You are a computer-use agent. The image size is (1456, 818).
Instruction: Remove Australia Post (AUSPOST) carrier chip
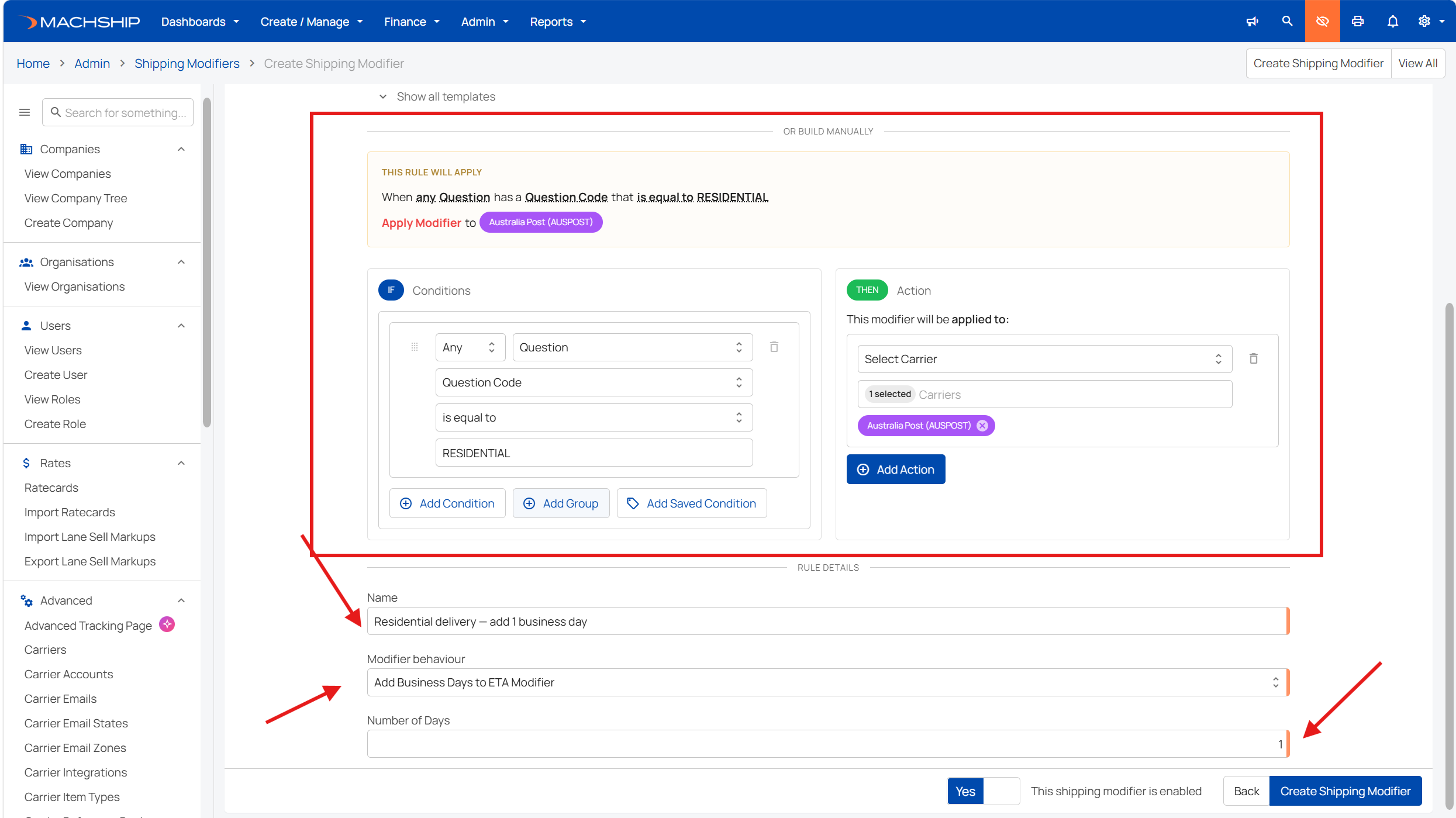point(982,426)
